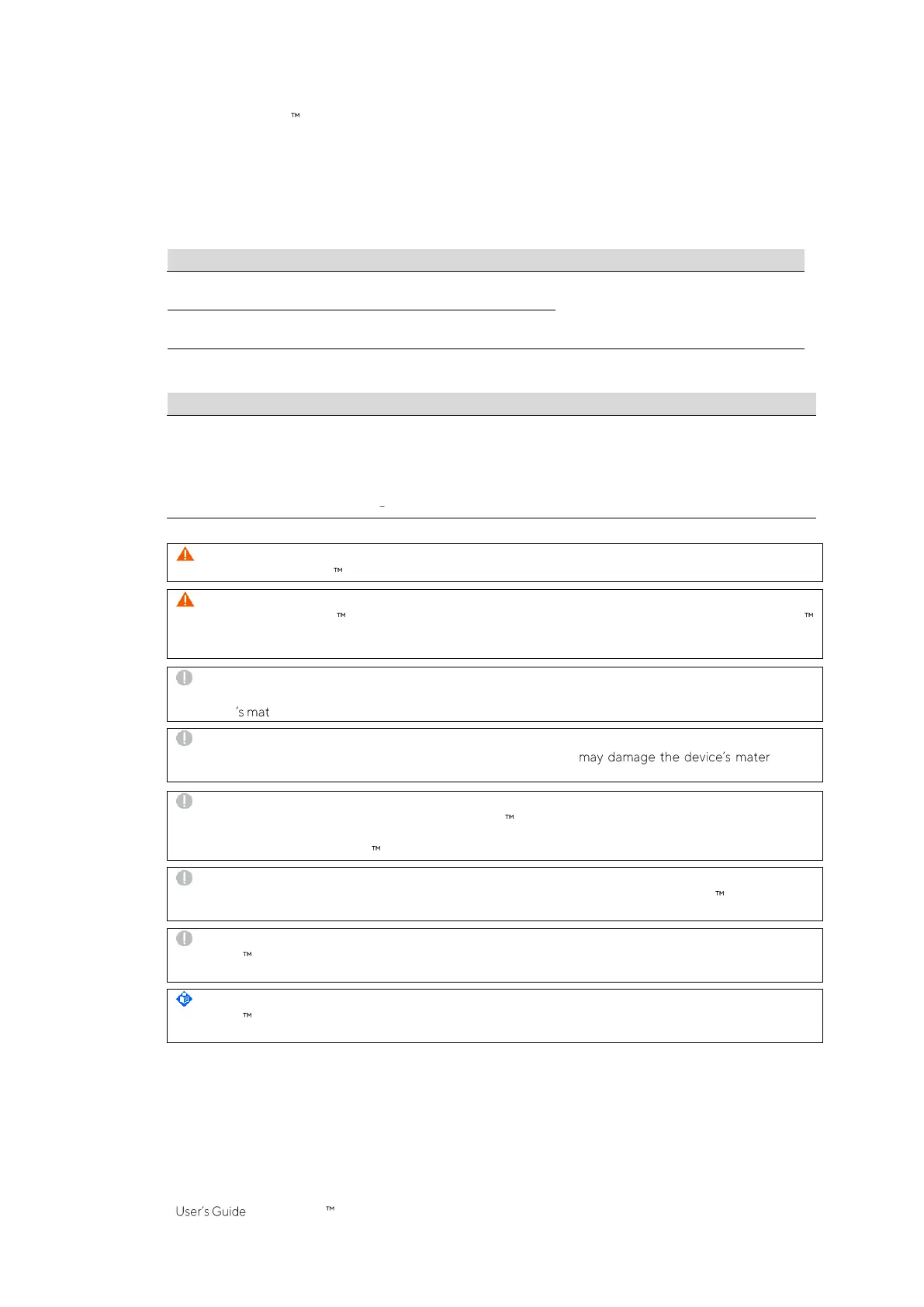Click exclamation icon in "may damage" notice box
924x1307 pixels.
tap(185, 738)
